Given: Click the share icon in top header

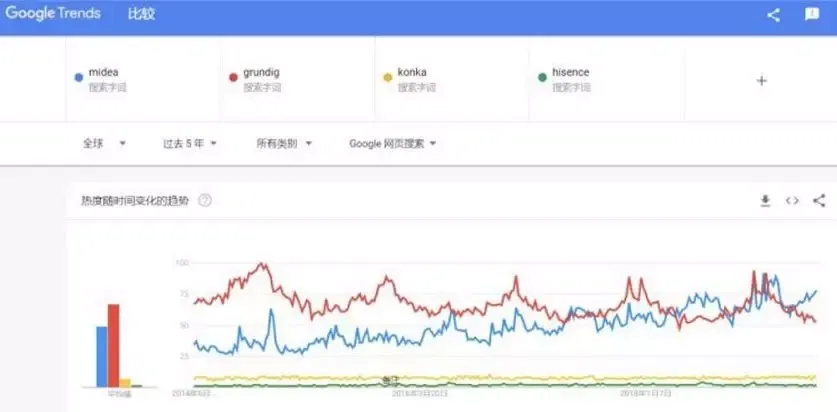Looking at the screenshot, I should point(773,15).
